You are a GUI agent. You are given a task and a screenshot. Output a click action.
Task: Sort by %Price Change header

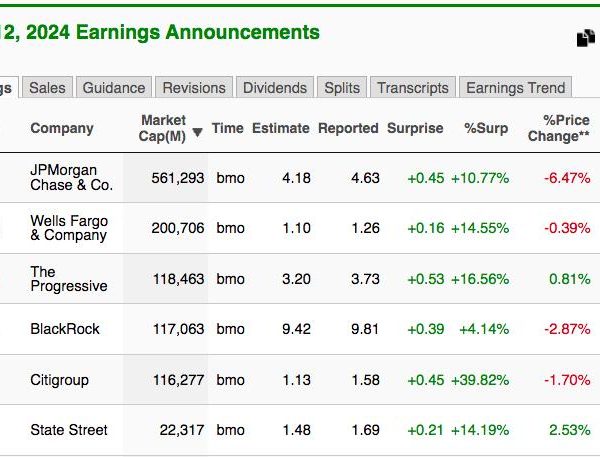[x=559, y=128]
